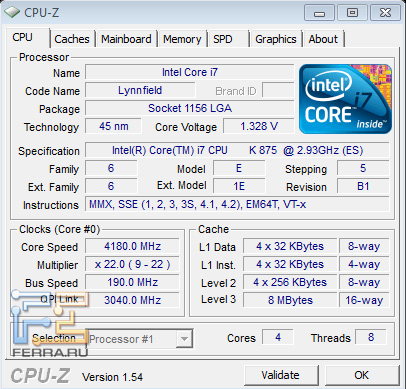Select the Memory tab

click(182, 39)
